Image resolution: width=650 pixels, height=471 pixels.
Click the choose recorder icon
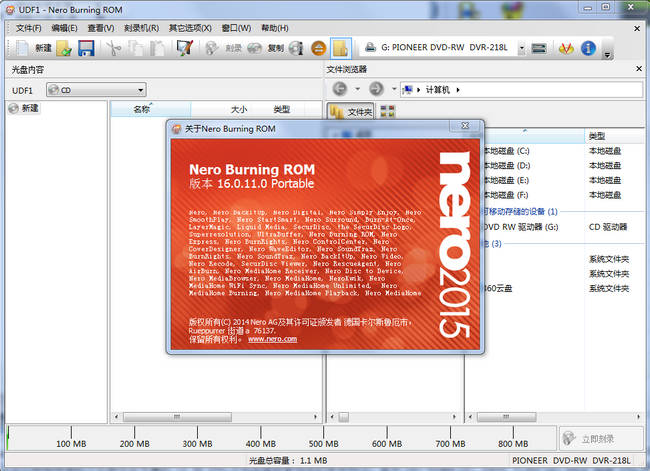(x=538, y=48)
